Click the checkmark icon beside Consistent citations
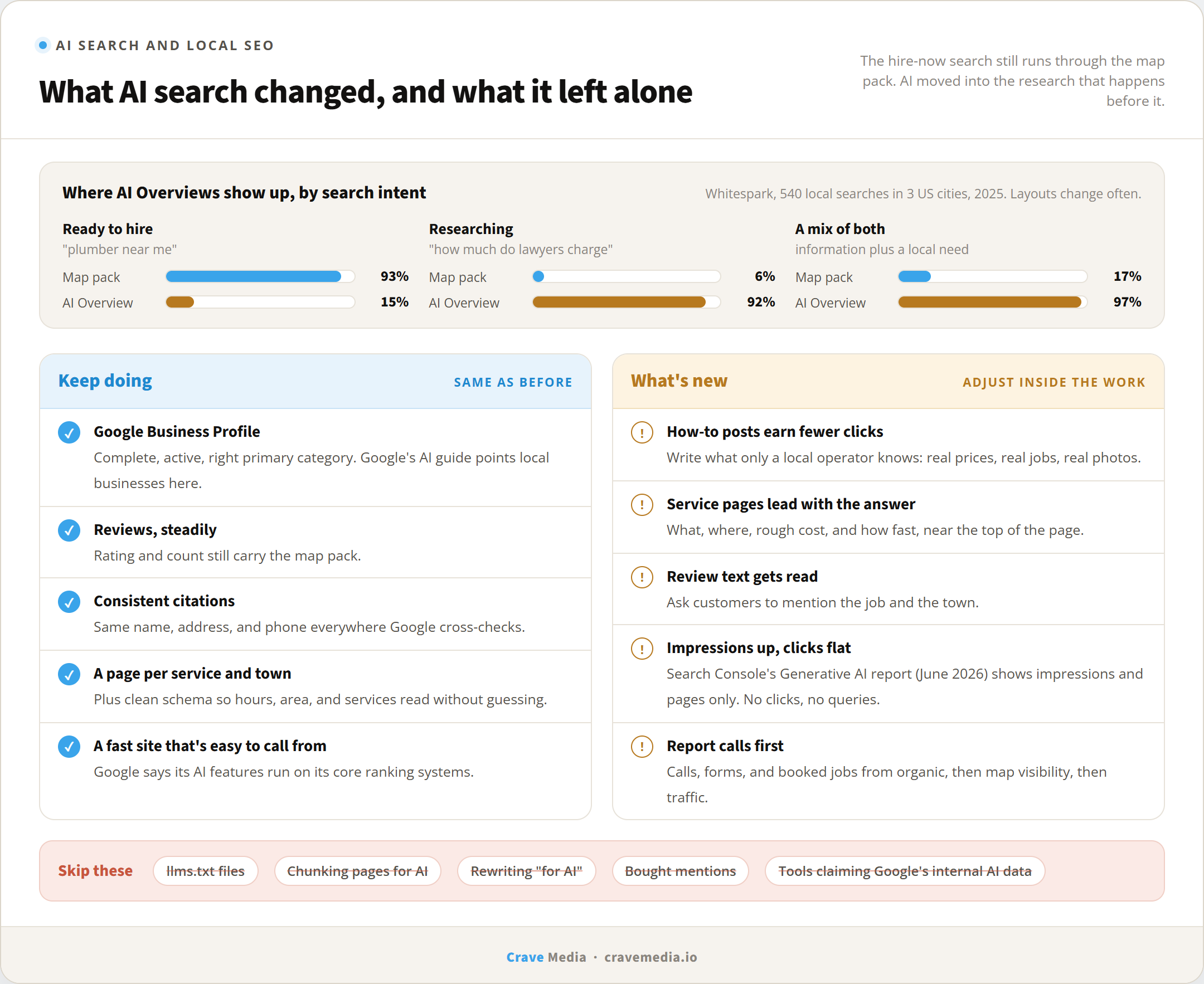This screenshot has height=984, width=1204. (69, 602)
